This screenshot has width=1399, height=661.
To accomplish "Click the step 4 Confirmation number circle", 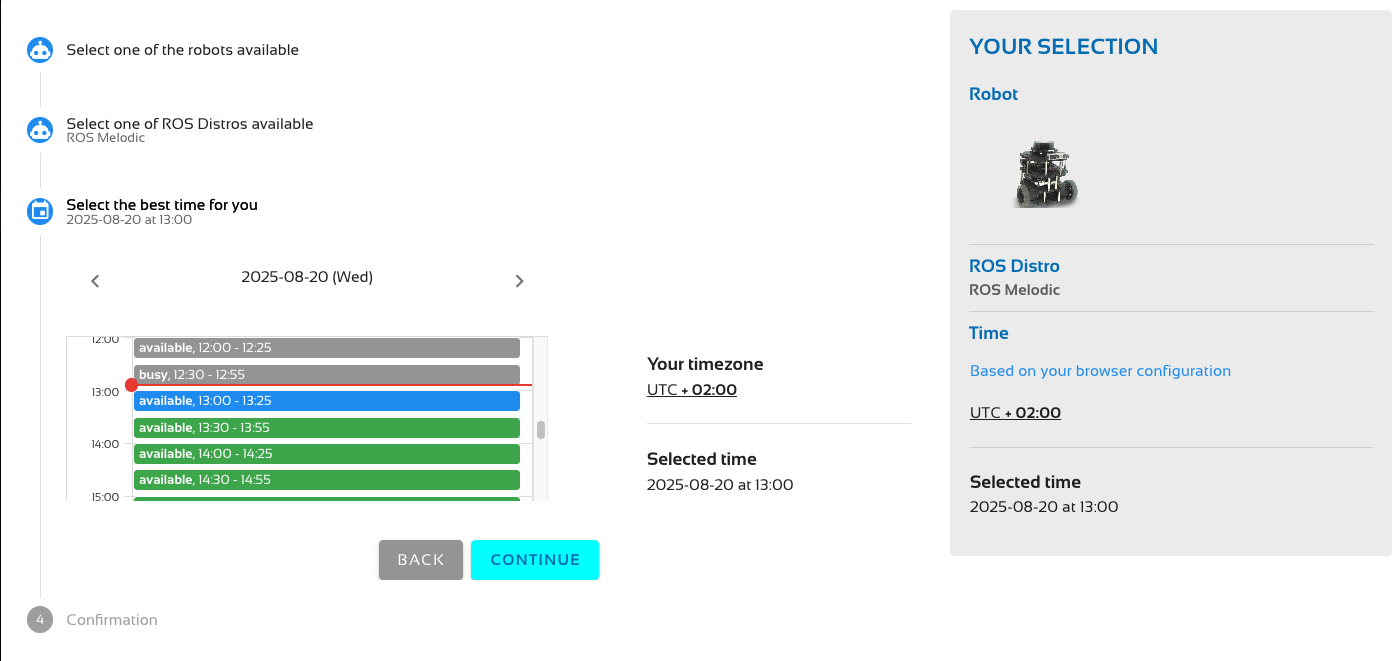I will (x=40, y=620).
